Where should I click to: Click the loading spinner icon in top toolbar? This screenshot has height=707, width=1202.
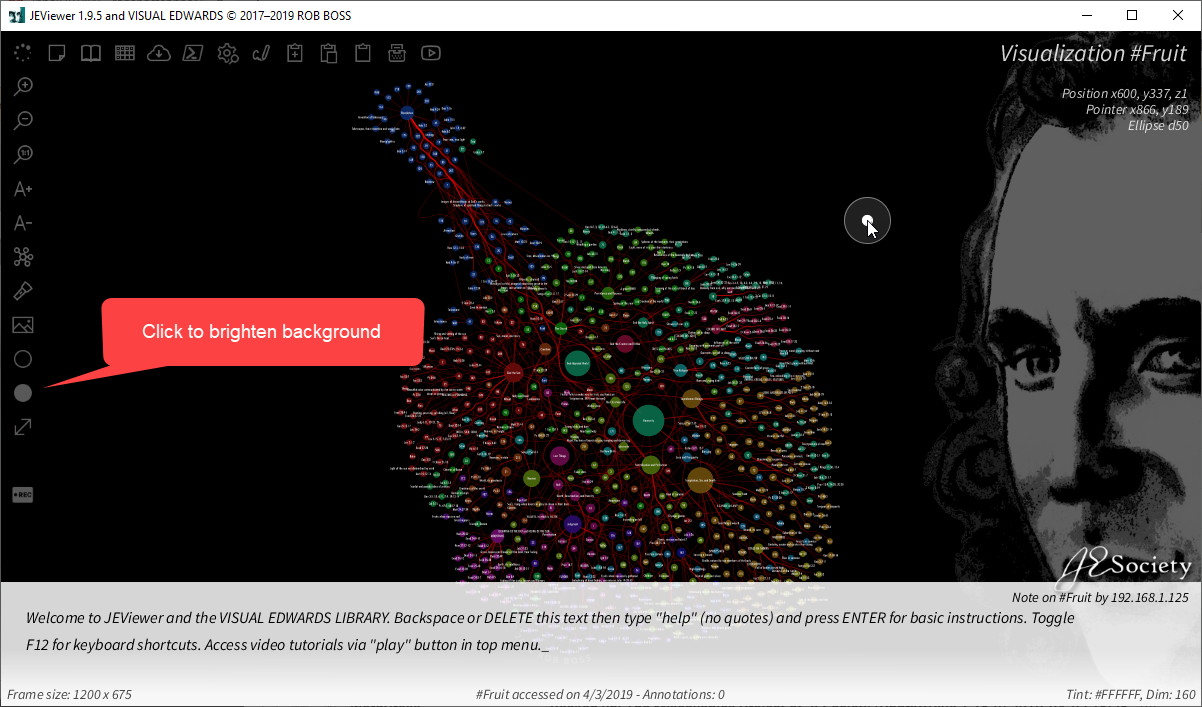pos(23,53)
